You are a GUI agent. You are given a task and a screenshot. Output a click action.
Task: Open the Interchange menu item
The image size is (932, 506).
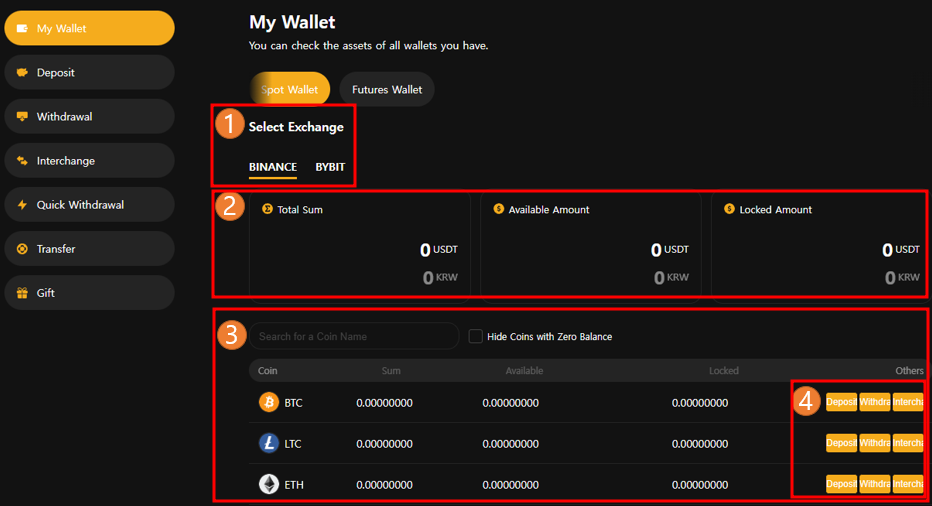point(89,161)
